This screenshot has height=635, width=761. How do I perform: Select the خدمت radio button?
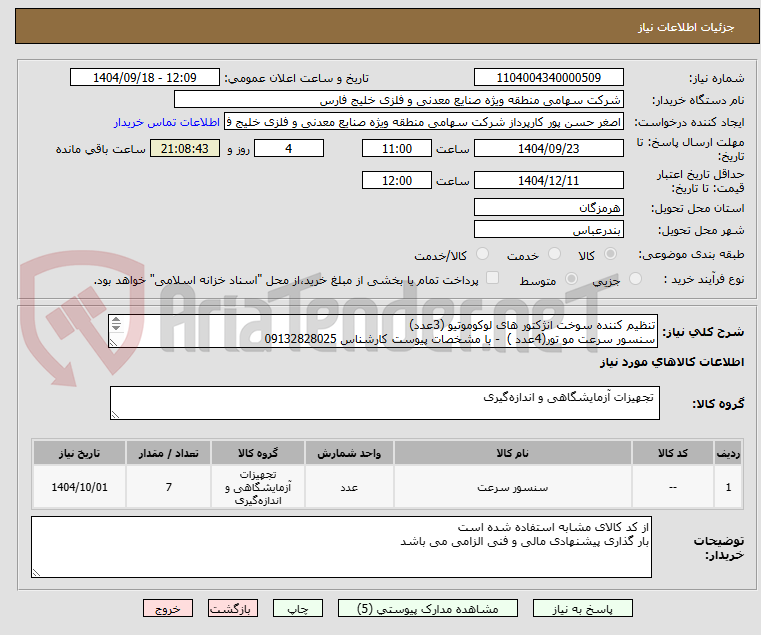[x=554, y=254]
